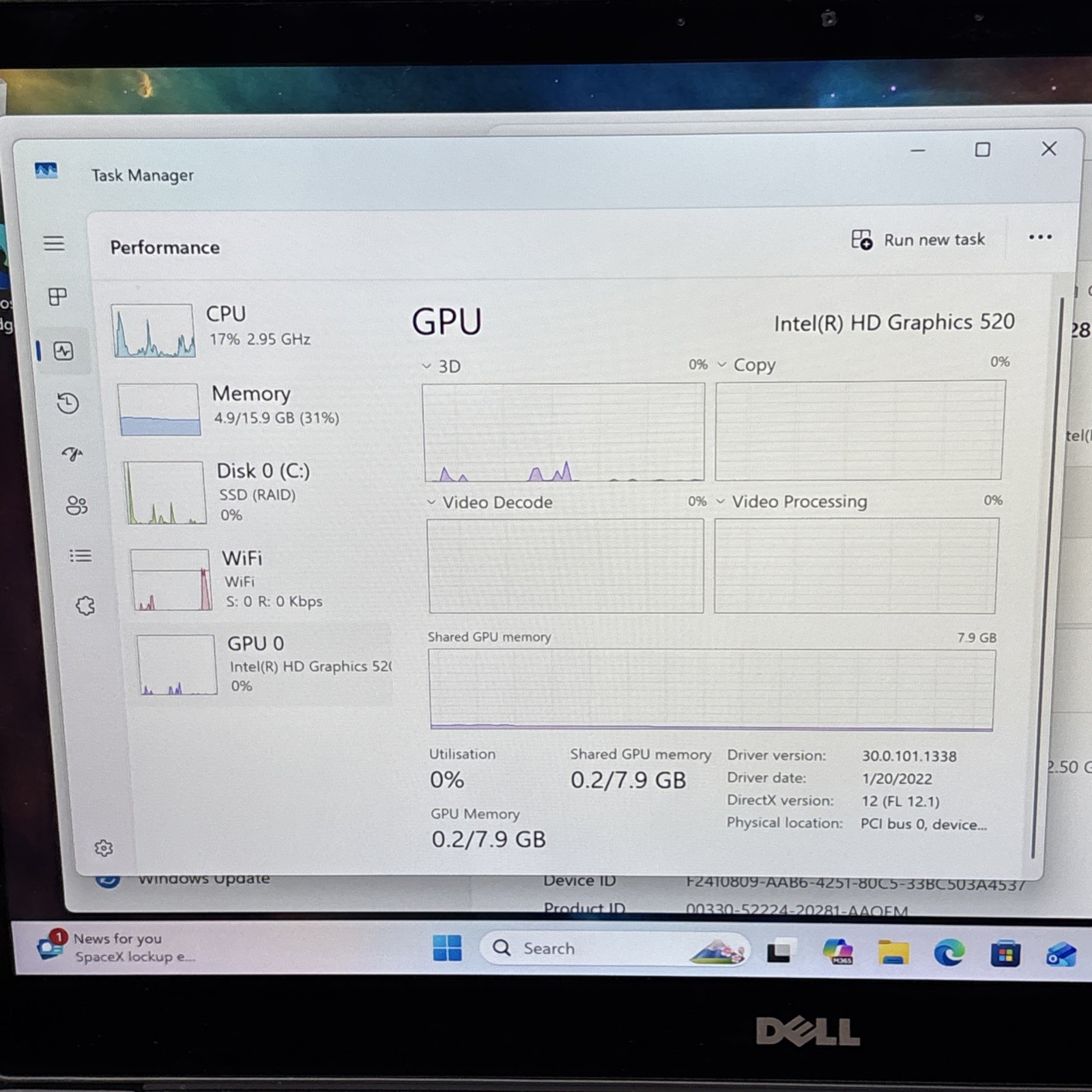Close the Task Manager window

(1049, 149)
